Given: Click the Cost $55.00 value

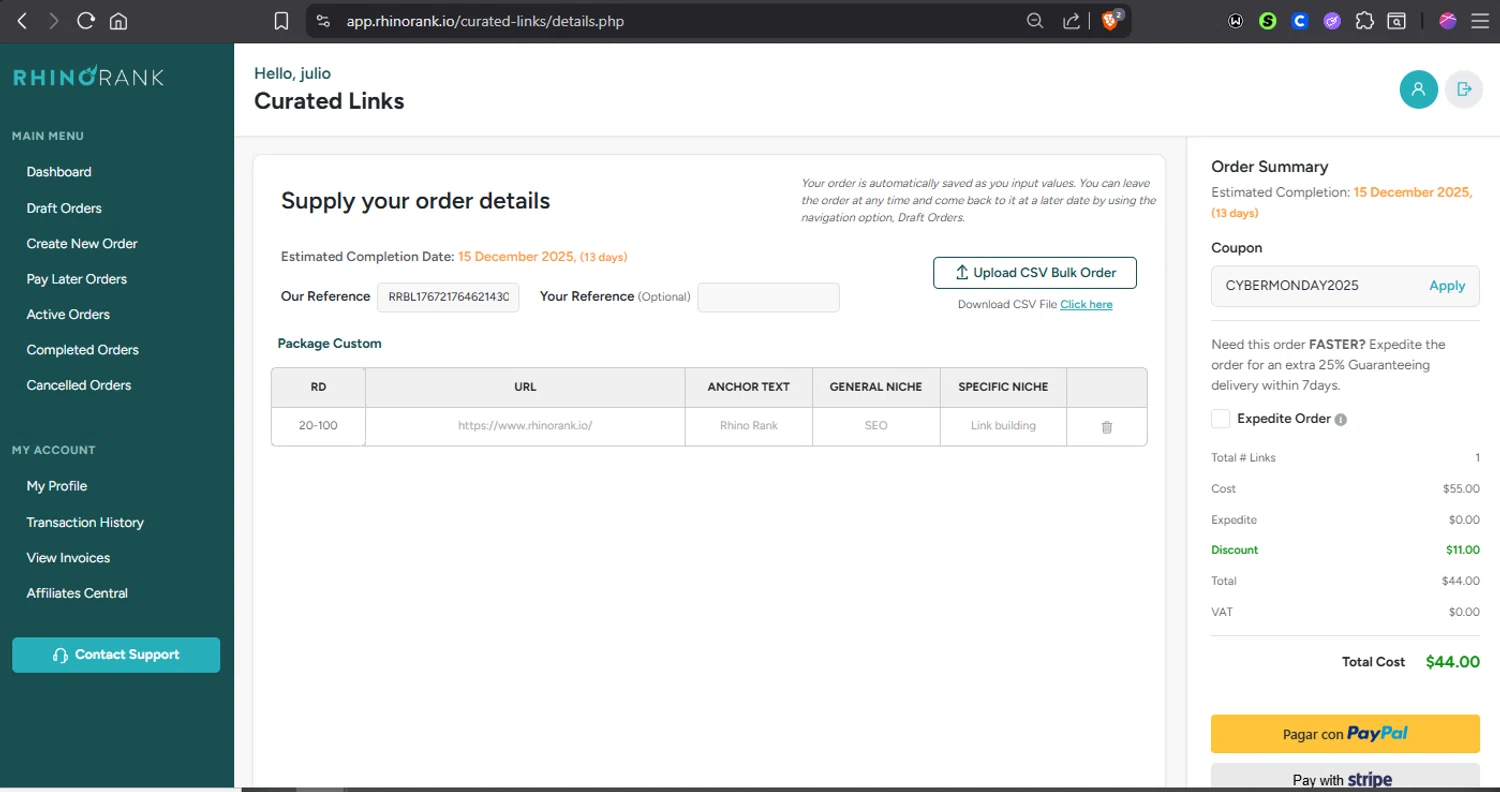Looking at the screenshot, I should (x=1461, y=489).
